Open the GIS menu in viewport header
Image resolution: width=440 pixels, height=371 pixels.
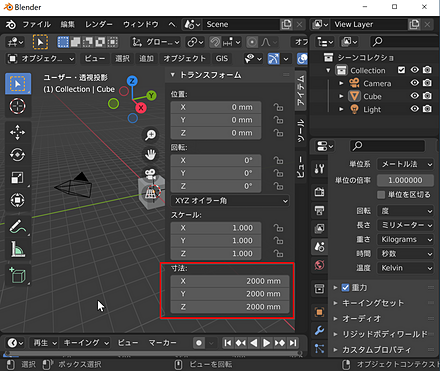222,59
